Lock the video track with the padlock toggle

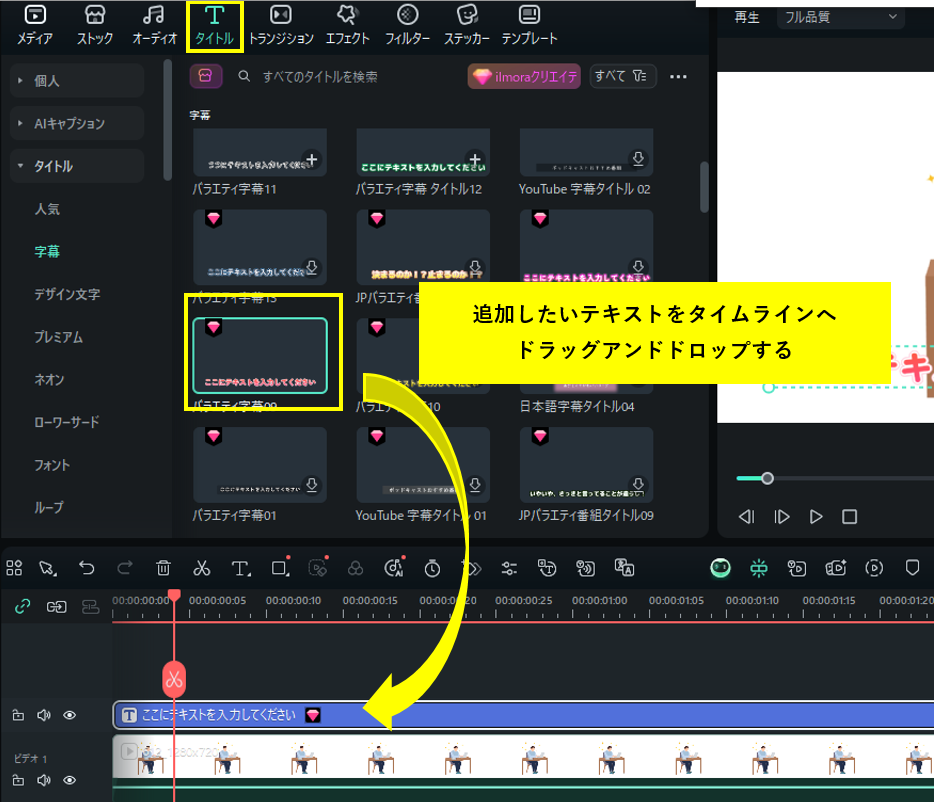[x=18, y=780]
